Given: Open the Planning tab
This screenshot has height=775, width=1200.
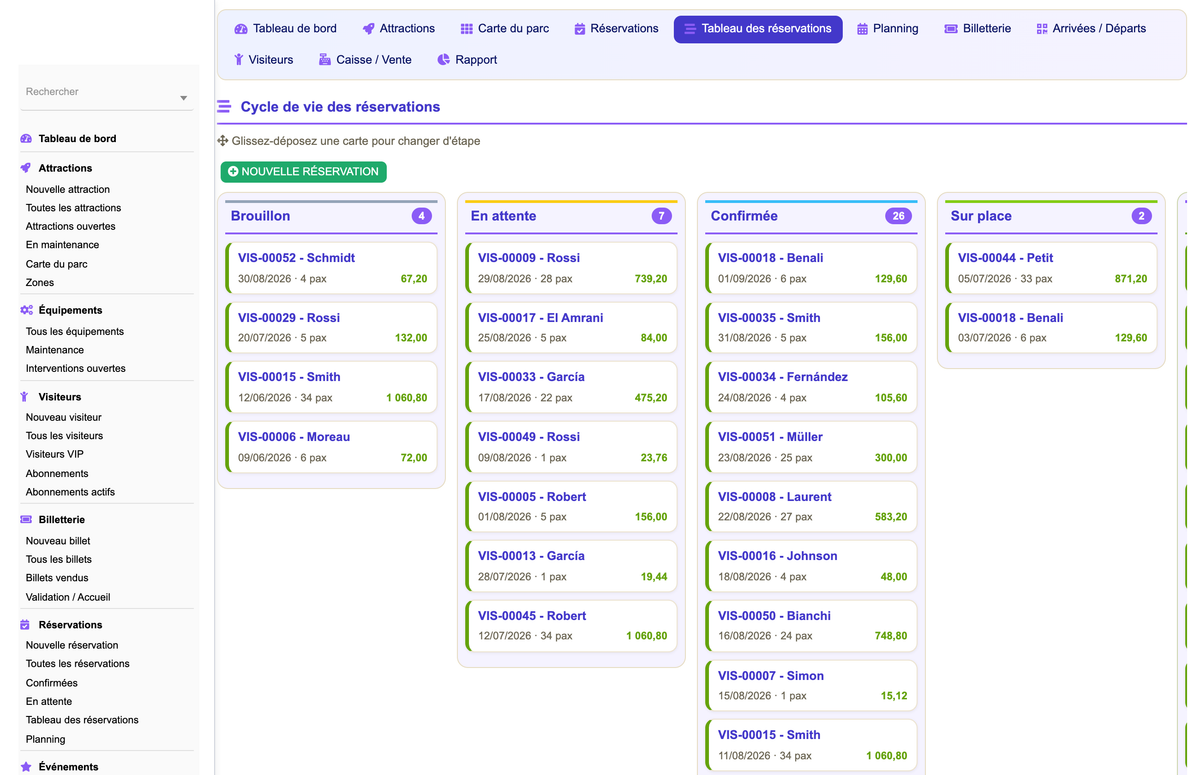Looking at the screenshot, I should (x=888, y=29).
